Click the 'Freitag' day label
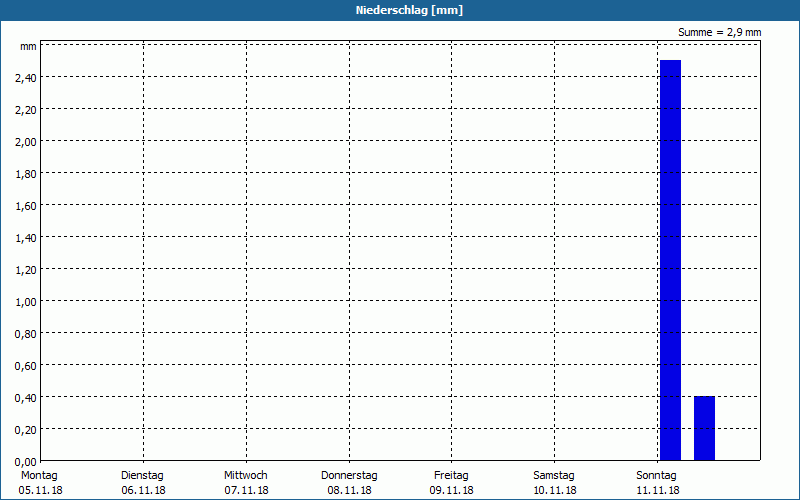Screen dimensions: 800x500 451,475
